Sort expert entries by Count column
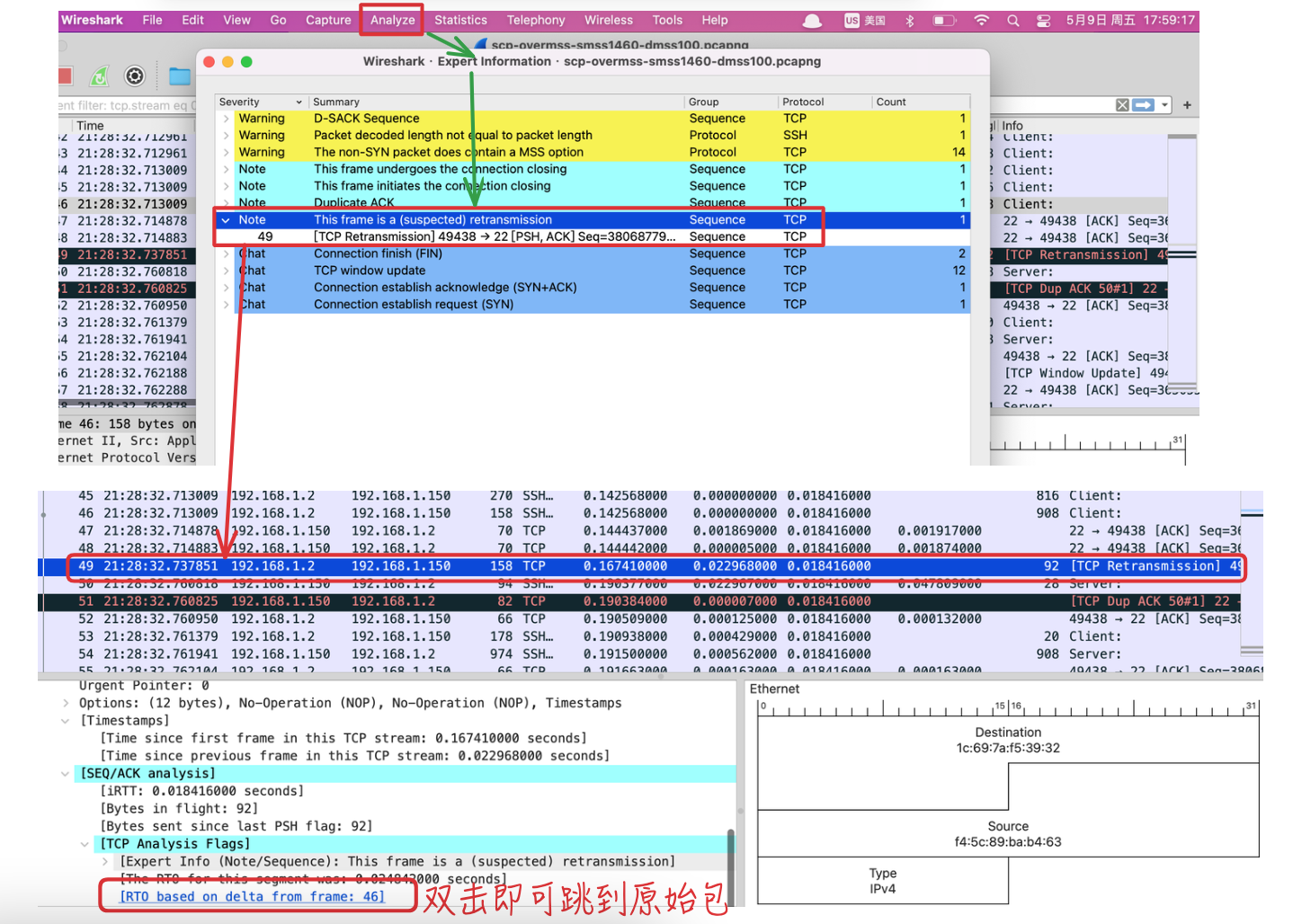The image size is (1293, 924). pos(921,102)
